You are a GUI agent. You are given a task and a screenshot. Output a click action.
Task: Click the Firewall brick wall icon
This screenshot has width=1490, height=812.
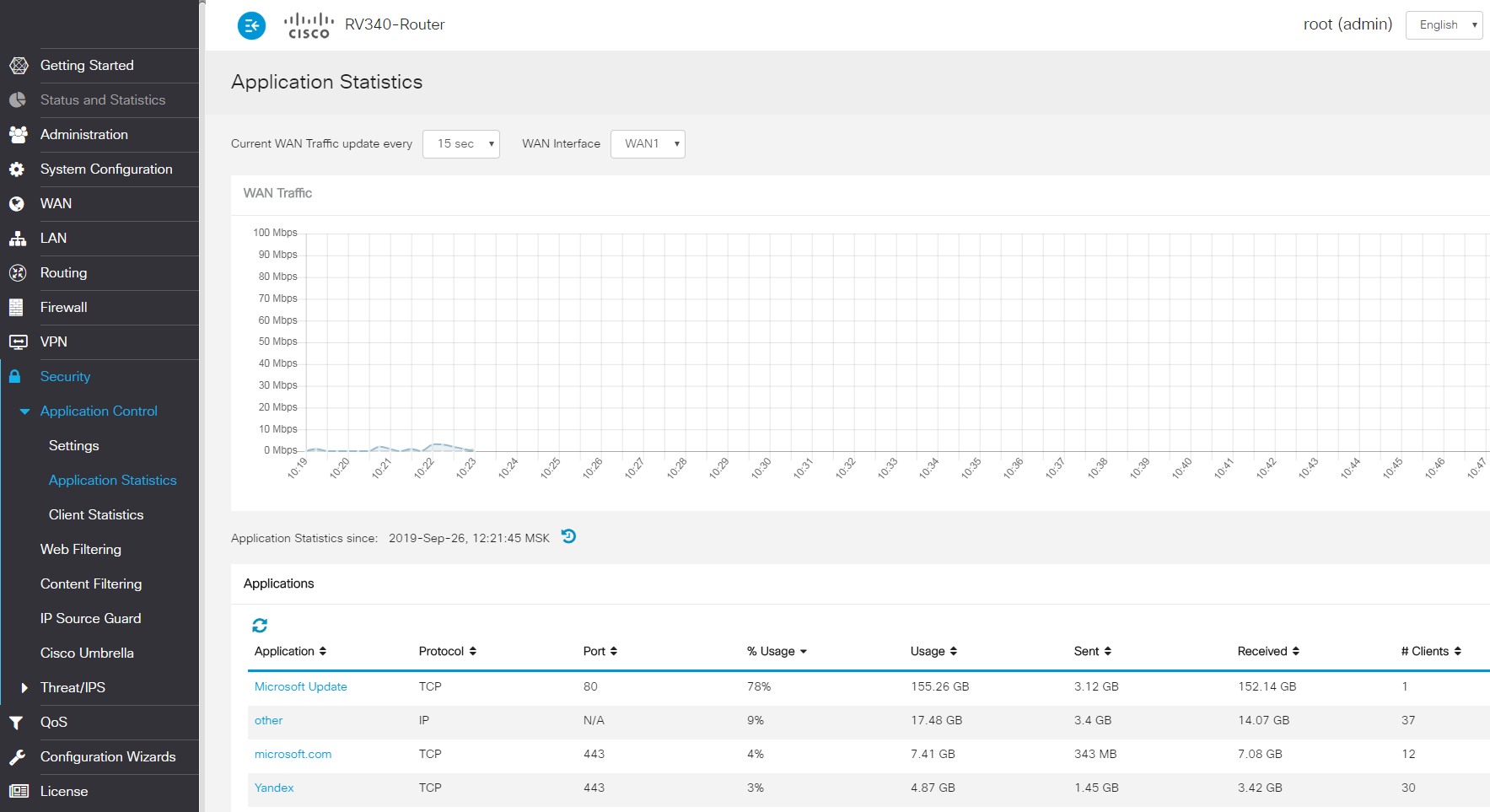point(16,308)
